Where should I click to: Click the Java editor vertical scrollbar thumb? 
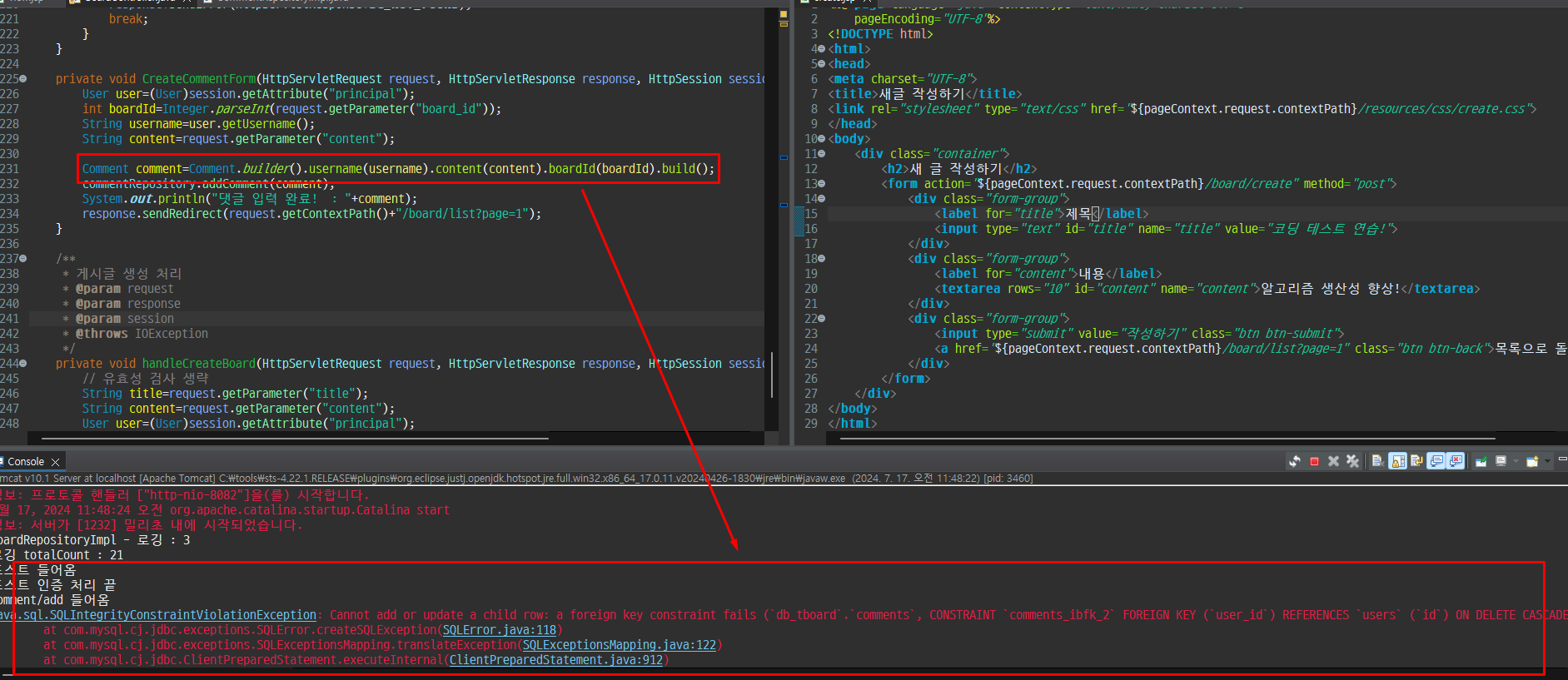click(772, 375)
